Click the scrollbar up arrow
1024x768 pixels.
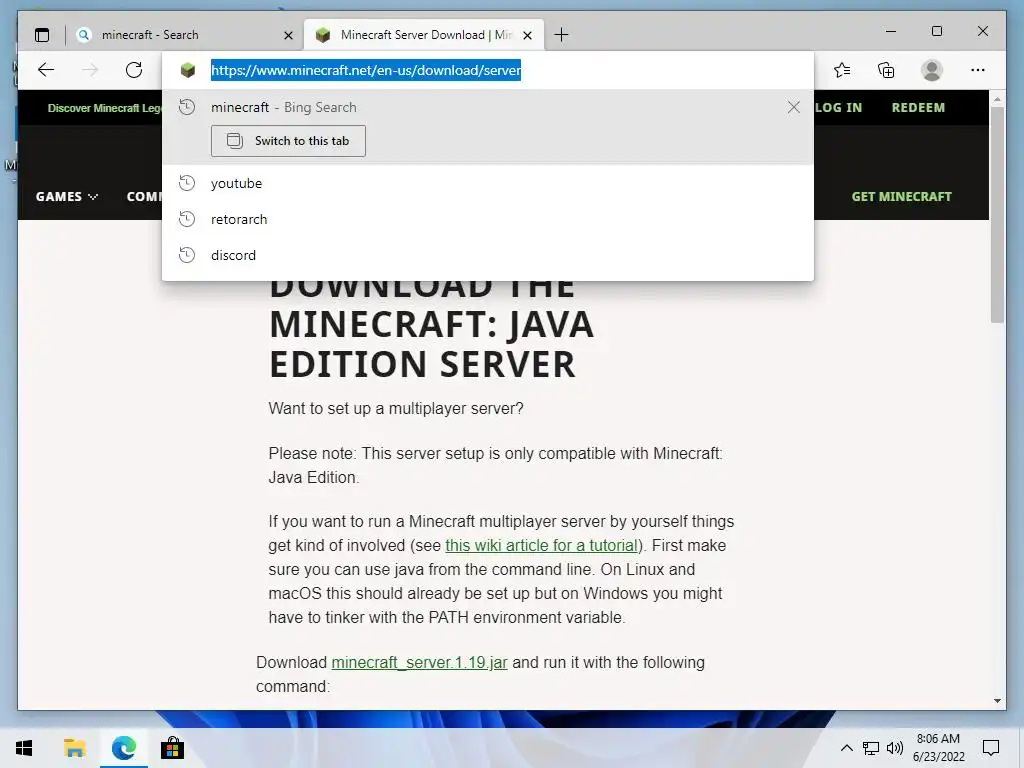(997, 99)
